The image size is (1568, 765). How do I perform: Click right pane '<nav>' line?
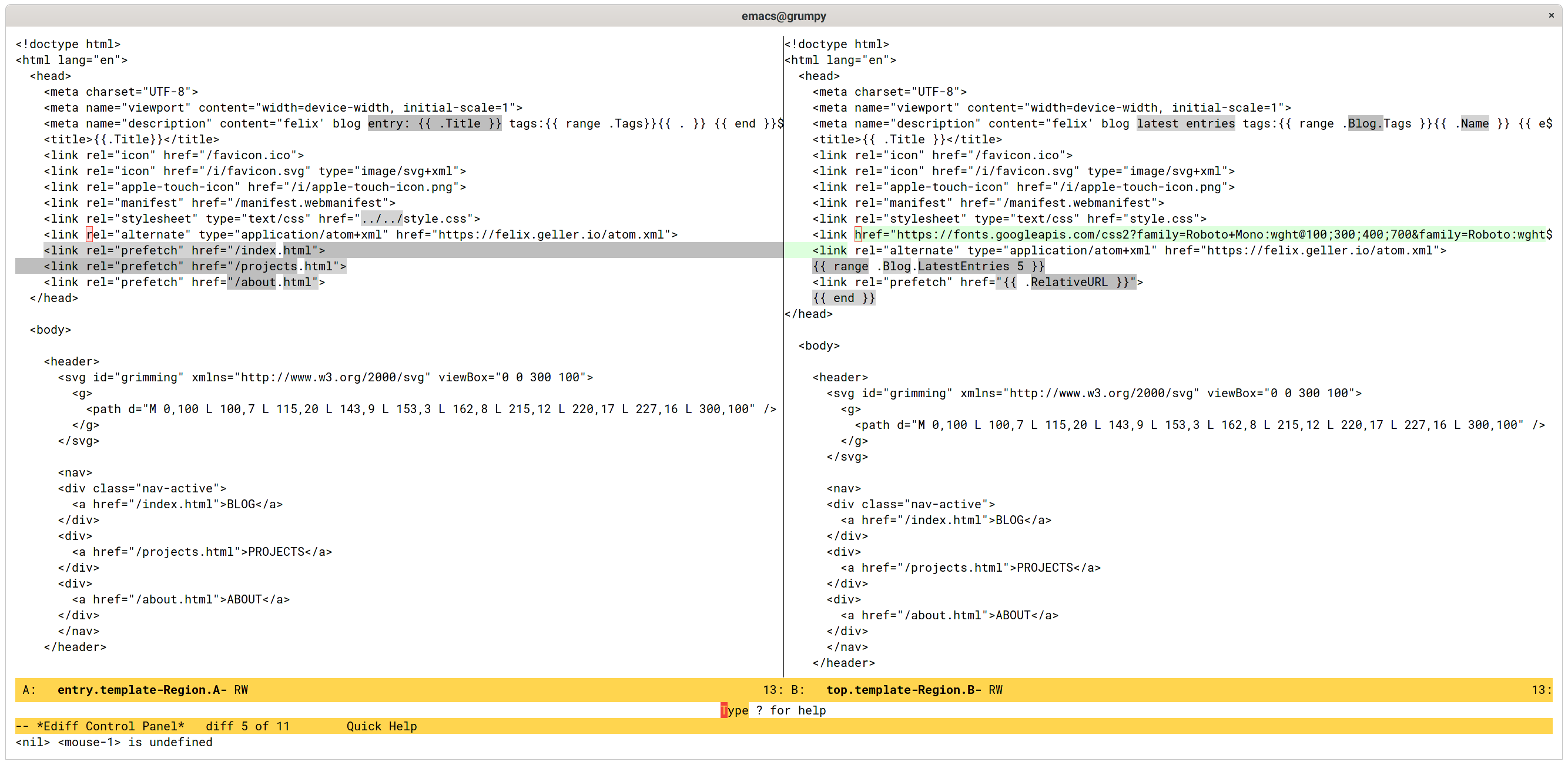(844, 488)
